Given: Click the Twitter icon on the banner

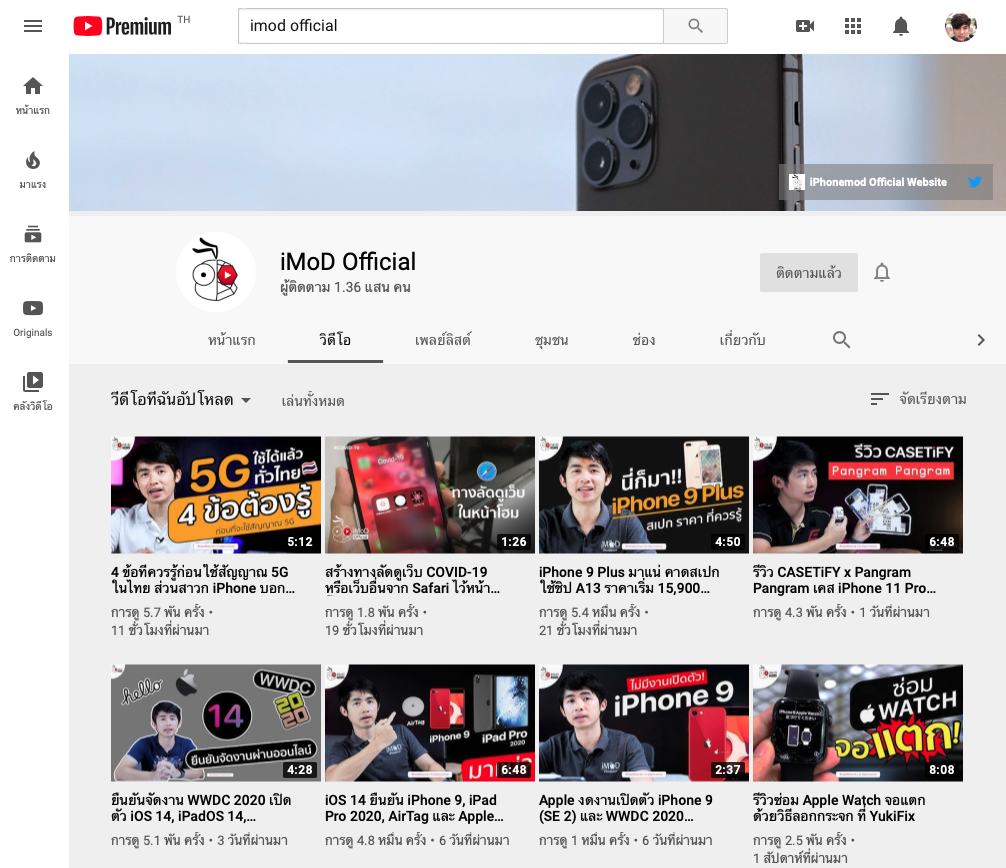Looking at the screenshot, I should tap(974, 182).
